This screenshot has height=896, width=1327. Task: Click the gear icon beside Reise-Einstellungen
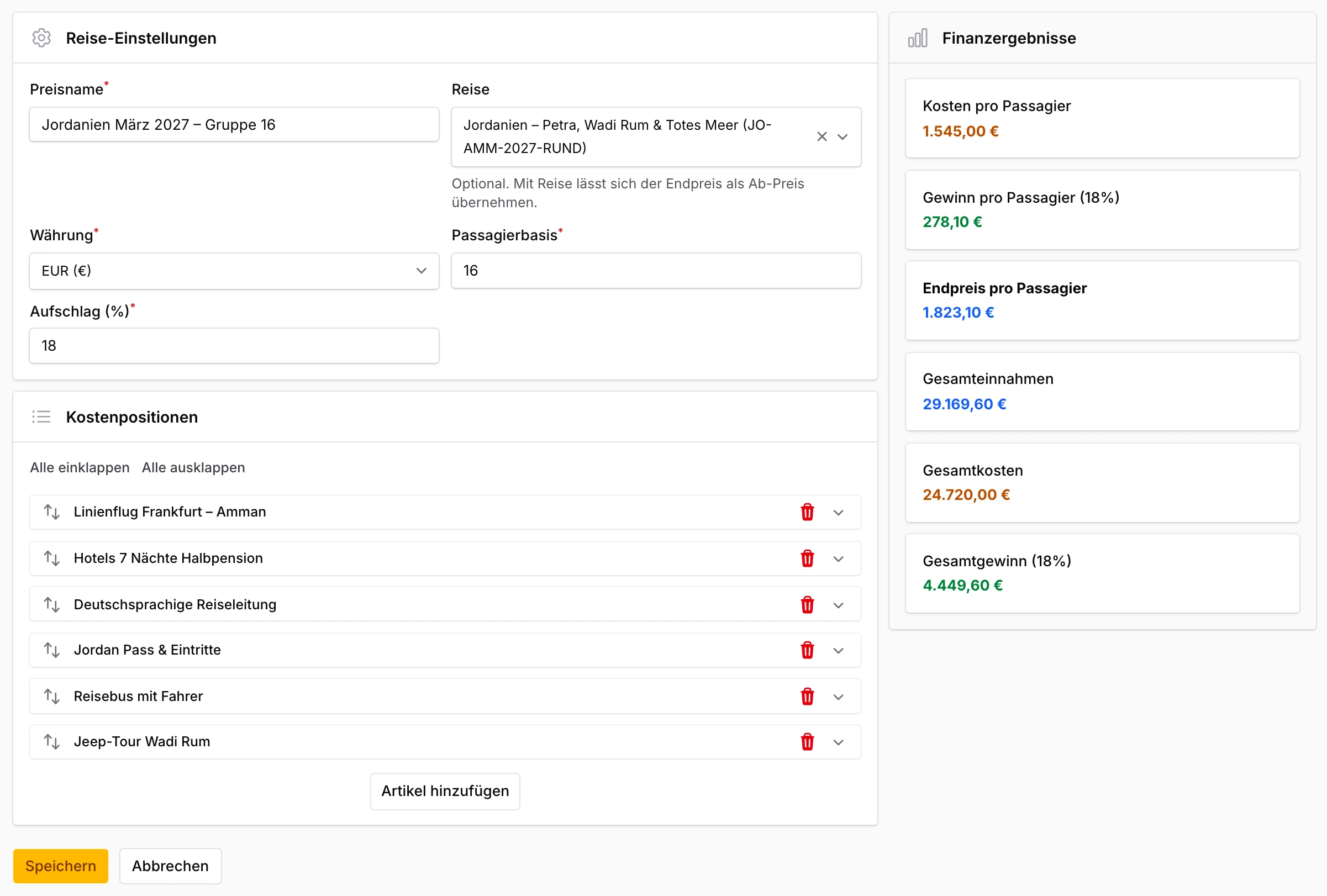[41, 38]
